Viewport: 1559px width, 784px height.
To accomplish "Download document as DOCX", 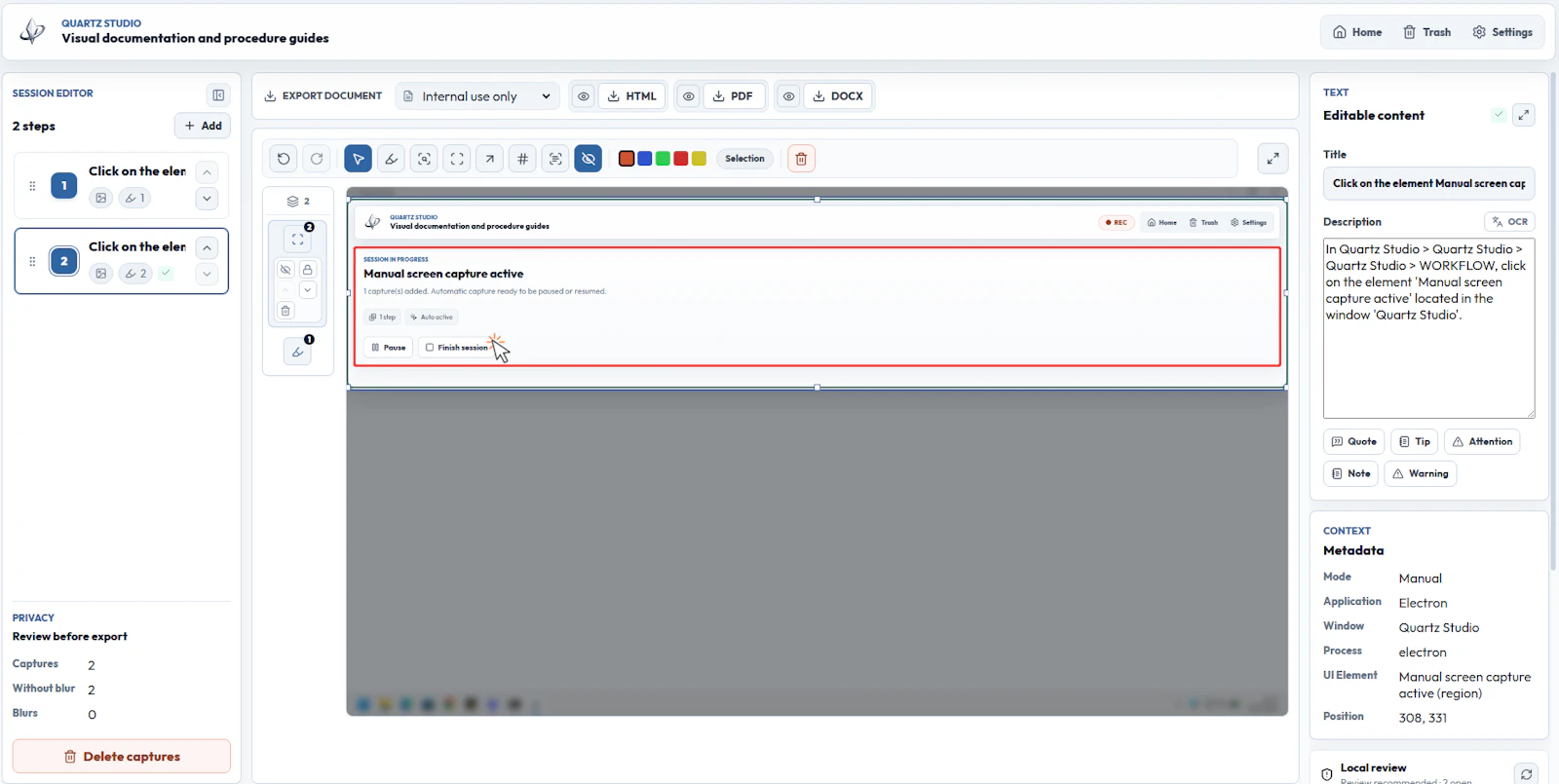I will (838, 96).
